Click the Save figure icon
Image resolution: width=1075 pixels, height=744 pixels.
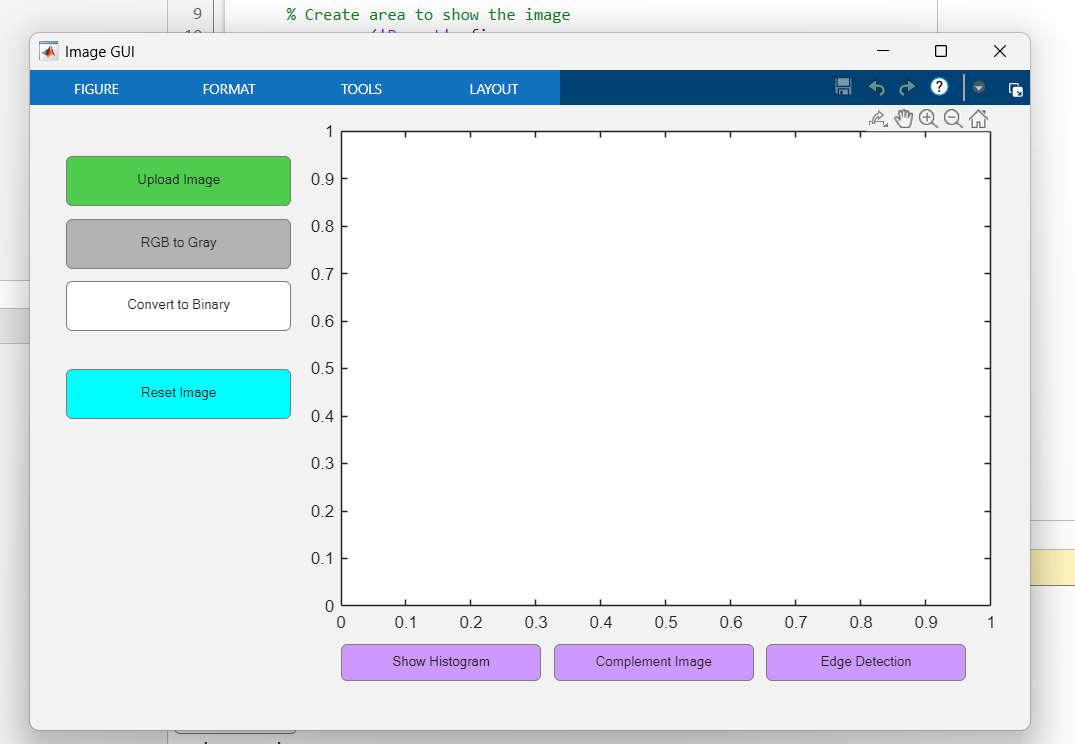843,87
